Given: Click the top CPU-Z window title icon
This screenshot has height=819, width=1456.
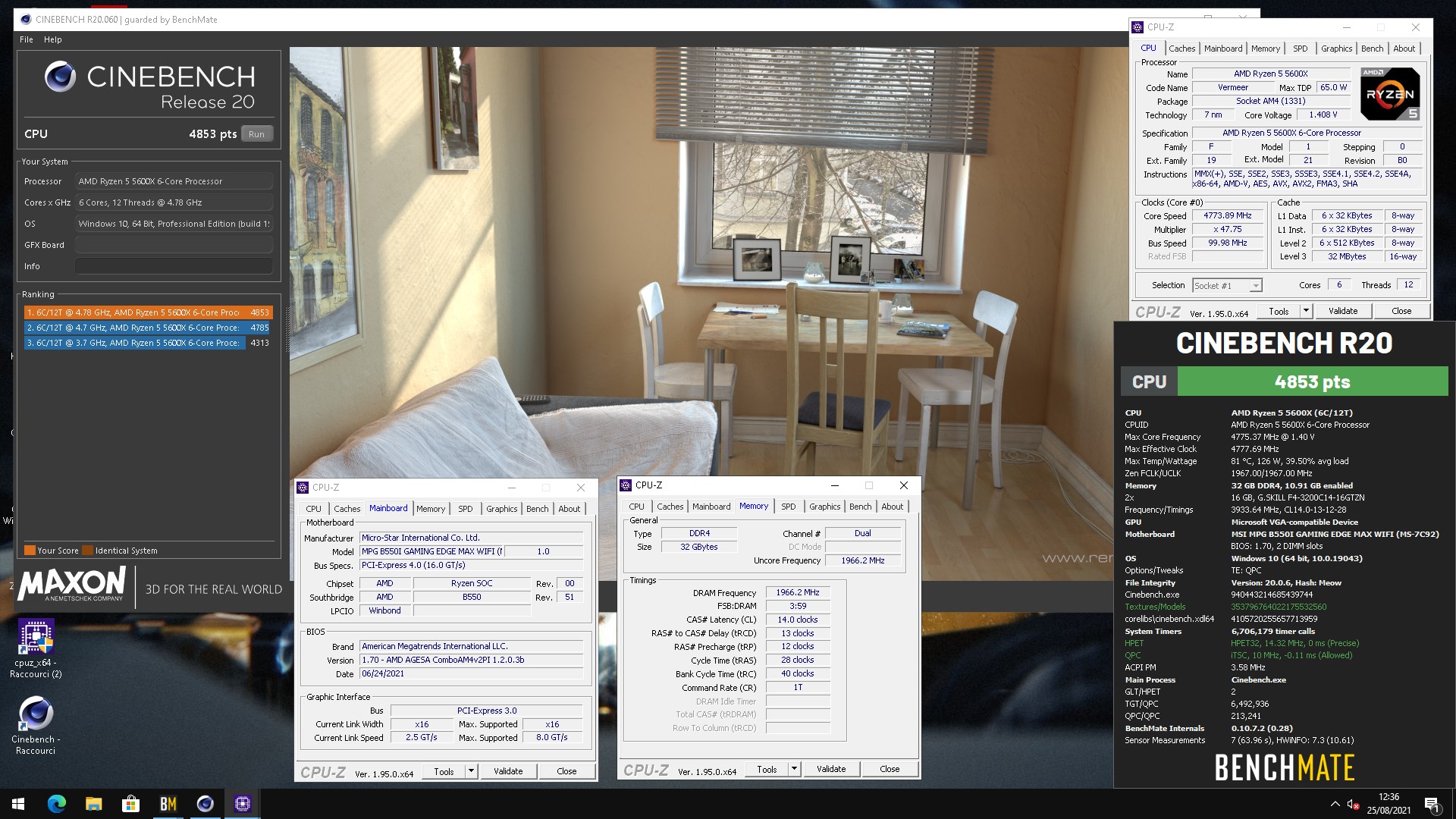Looking at the screenshot, I should pos(1137,27).
